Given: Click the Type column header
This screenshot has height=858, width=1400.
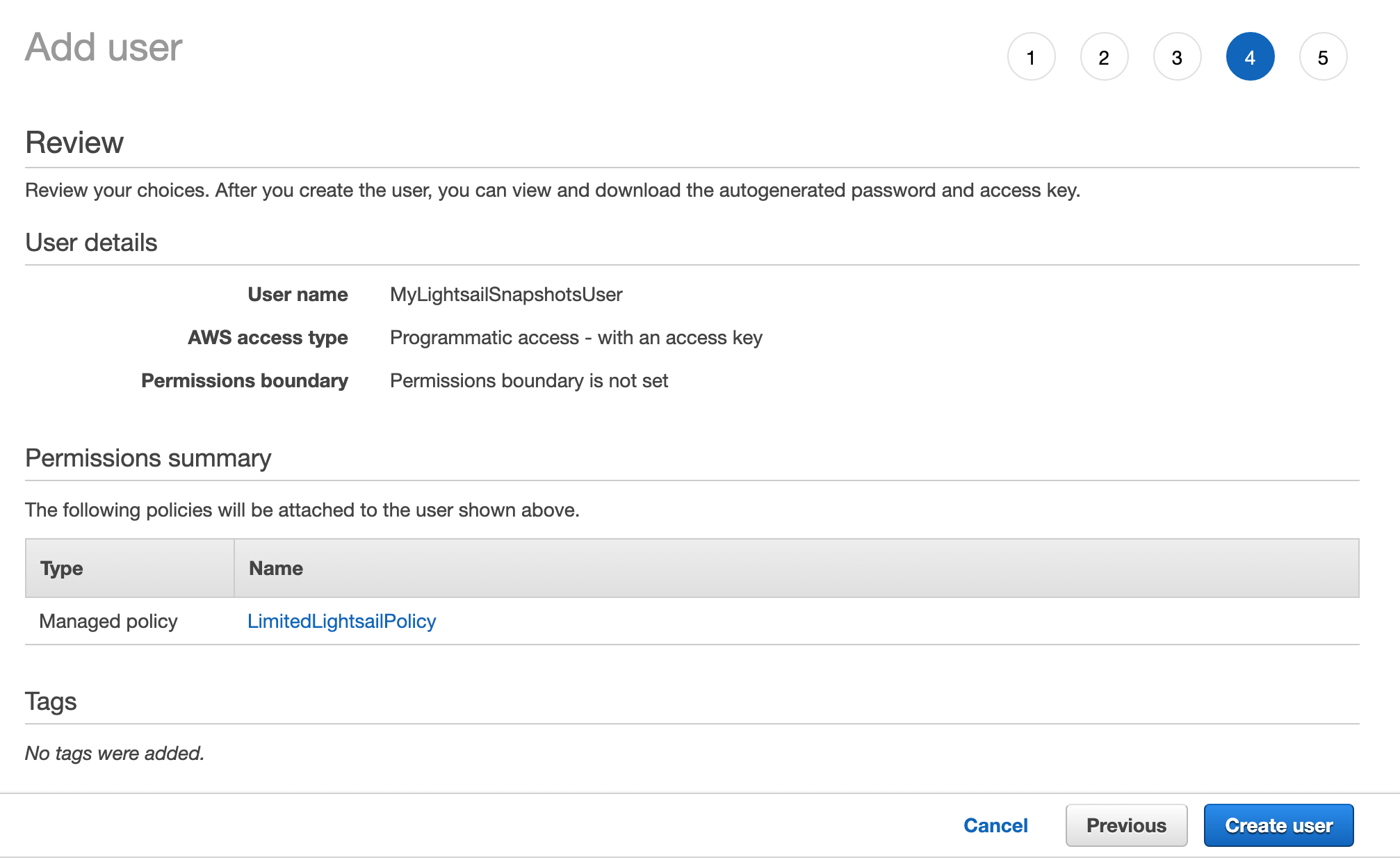Looking at the screenshot, I should (61, 568).
